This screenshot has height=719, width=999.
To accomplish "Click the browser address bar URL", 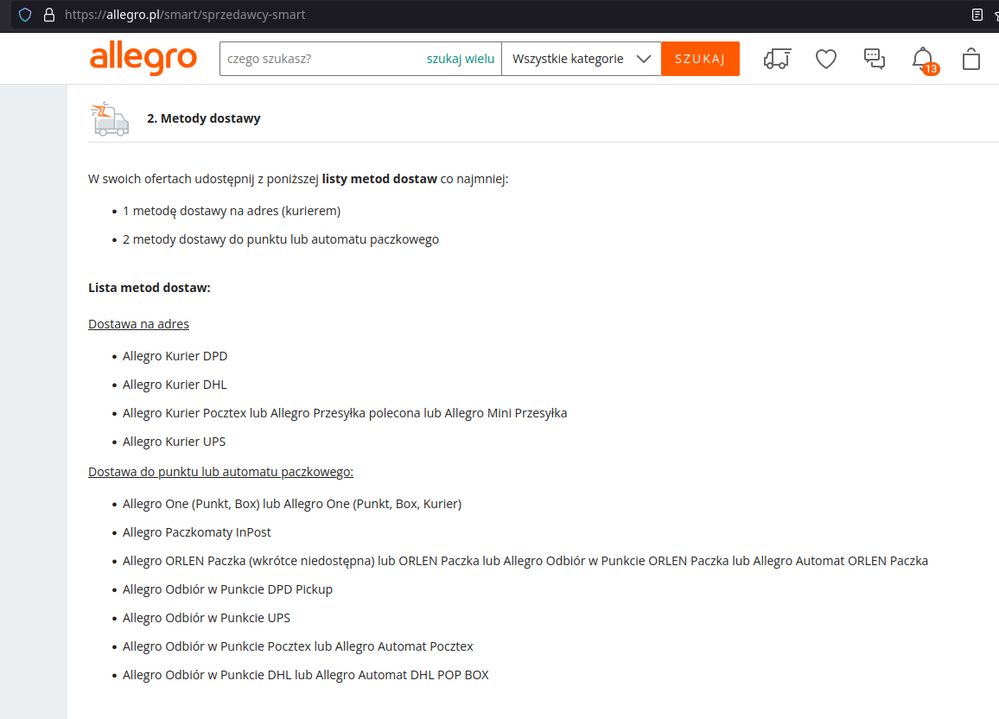I will (185, 15).
